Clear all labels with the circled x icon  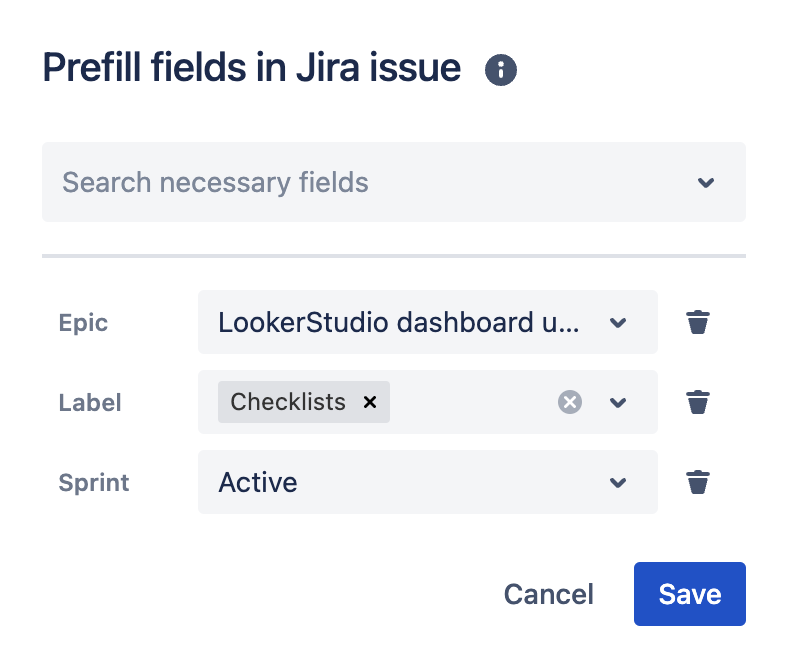point(570,402)
